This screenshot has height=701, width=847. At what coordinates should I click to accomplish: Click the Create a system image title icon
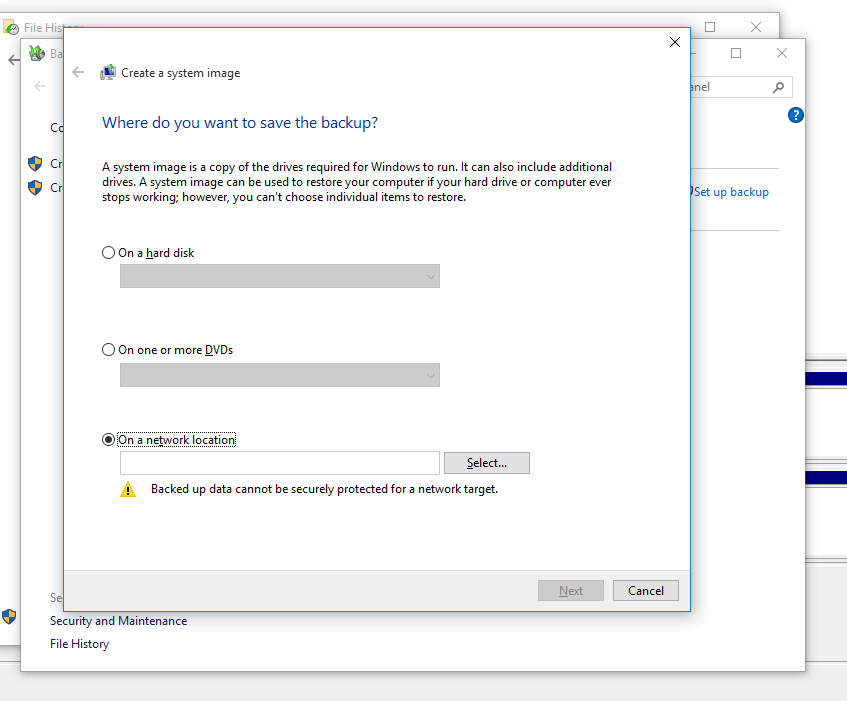point(108,73)
